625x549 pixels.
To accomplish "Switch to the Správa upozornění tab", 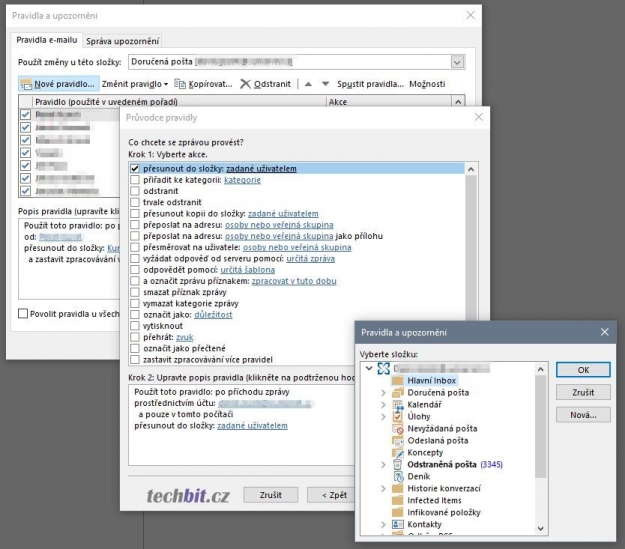I will coord(122,41).
